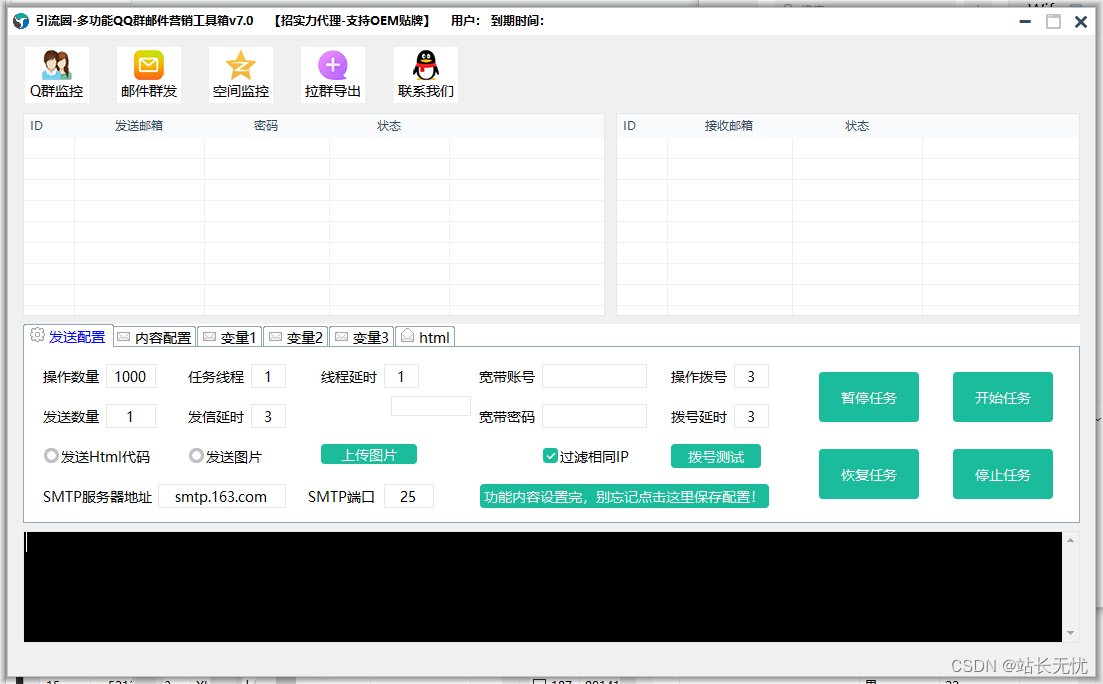Image resolution: width=1103 pixels, height=684 pixels.
Task: Click the SMTP端口 field showing 25
Action: pos(409,496)
